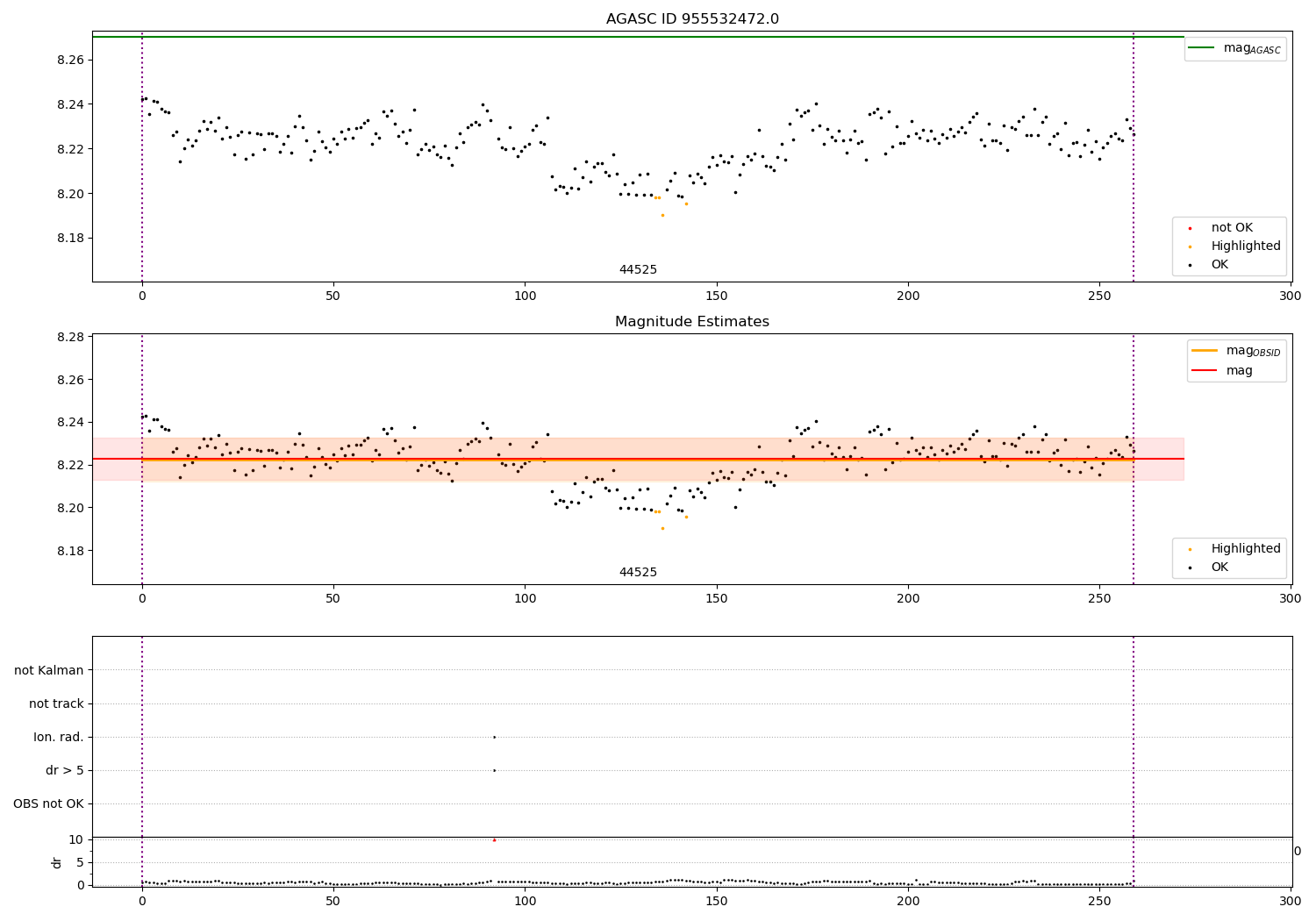Click the '10' tick on the dr axis
The width and height of the screenshot is (1316, 921).
coord(75,840)
